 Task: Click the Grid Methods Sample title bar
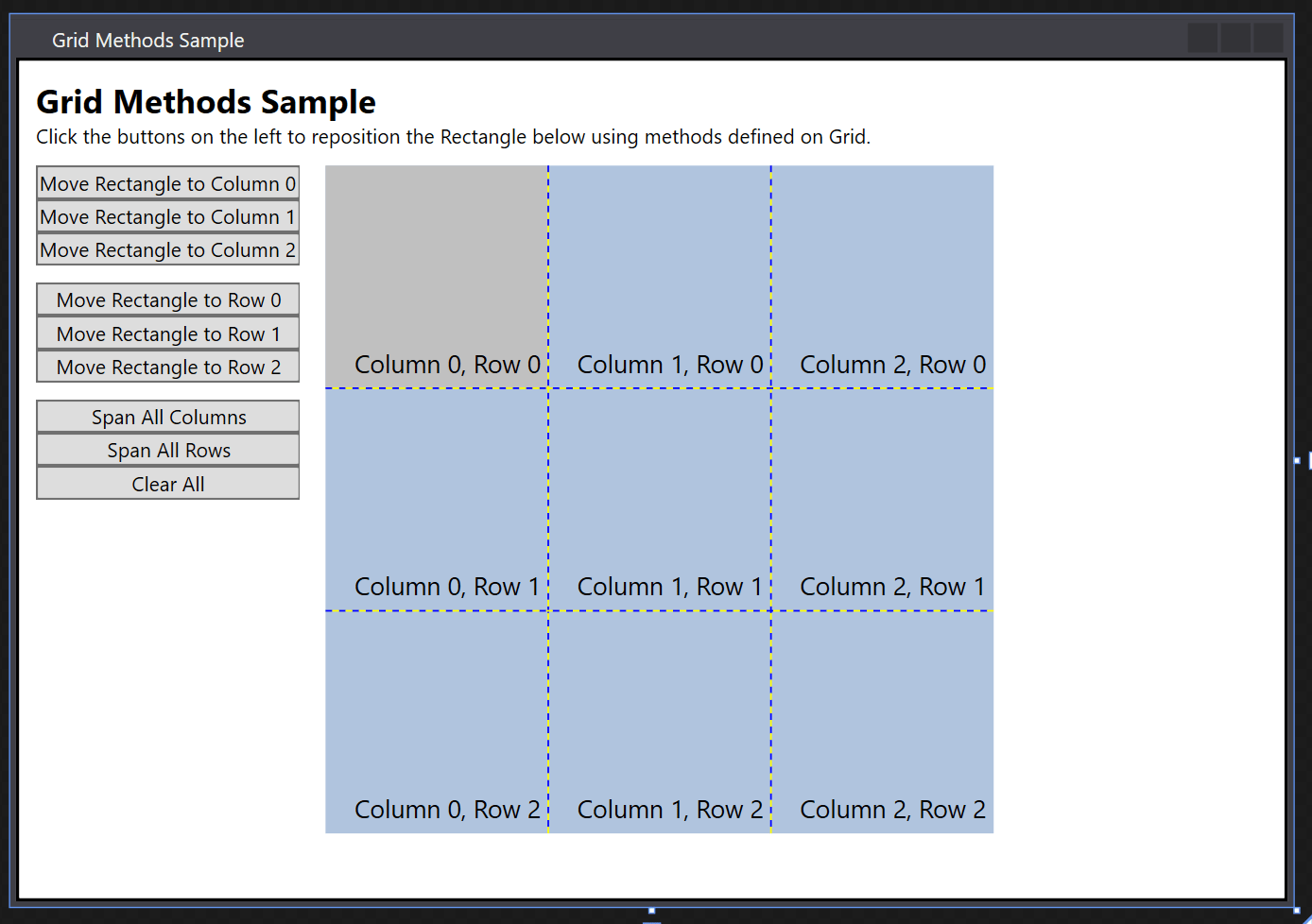tap(567, 39)
